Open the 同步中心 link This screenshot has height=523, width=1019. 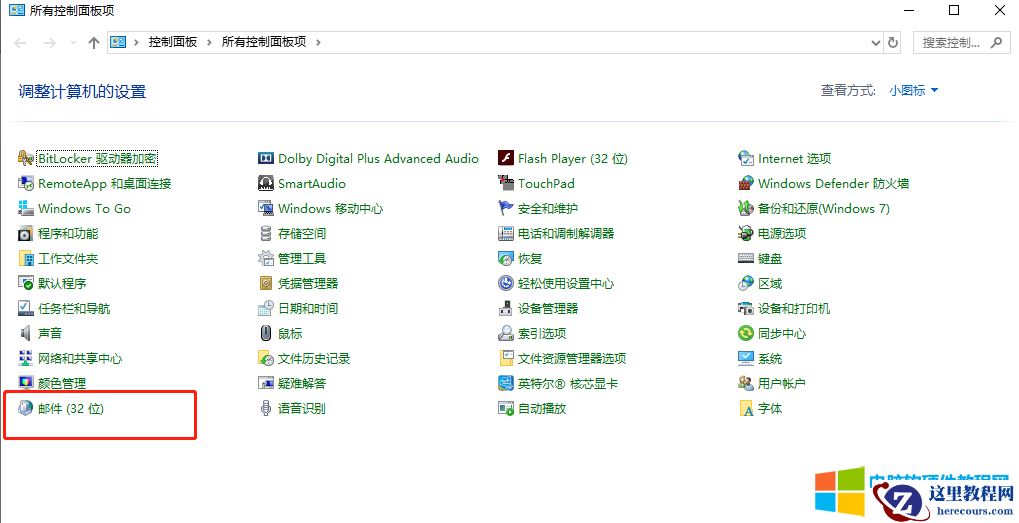coord(782,333)
